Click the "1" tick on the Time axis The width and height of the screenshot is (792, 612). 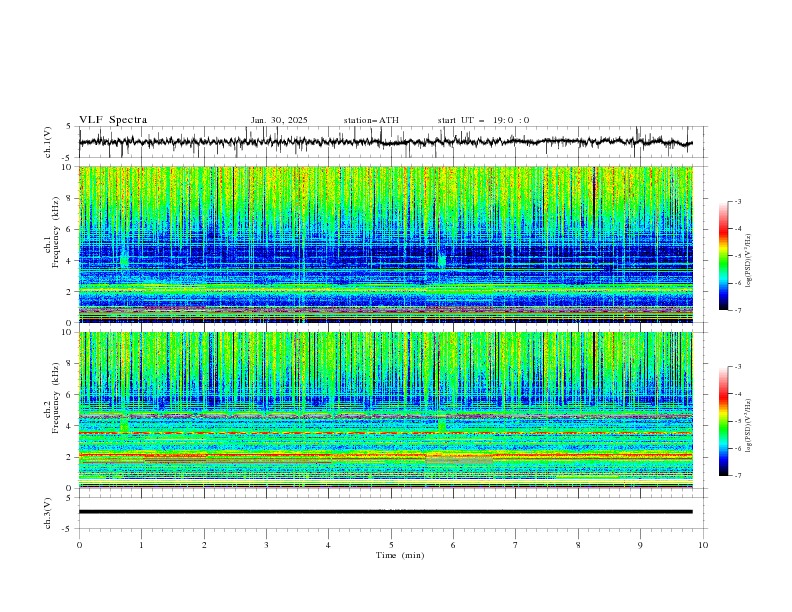[142, 545]
